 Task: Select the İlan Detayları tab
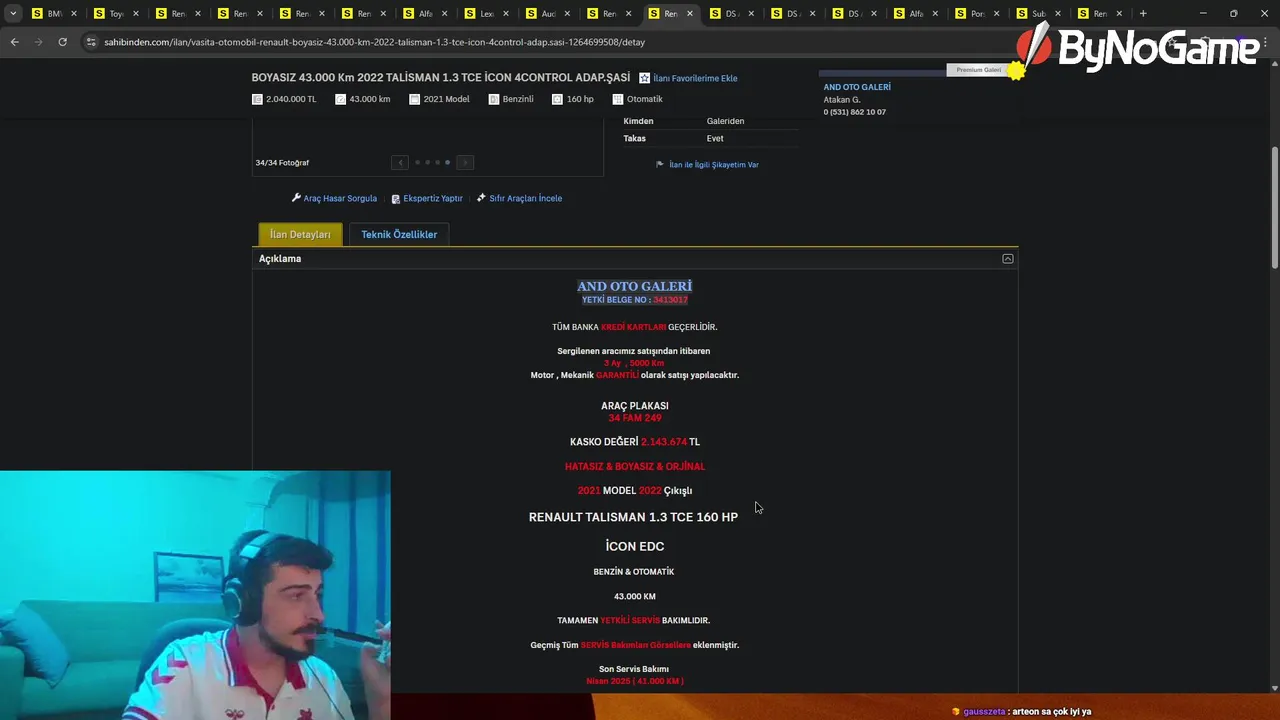pos(300,234)
